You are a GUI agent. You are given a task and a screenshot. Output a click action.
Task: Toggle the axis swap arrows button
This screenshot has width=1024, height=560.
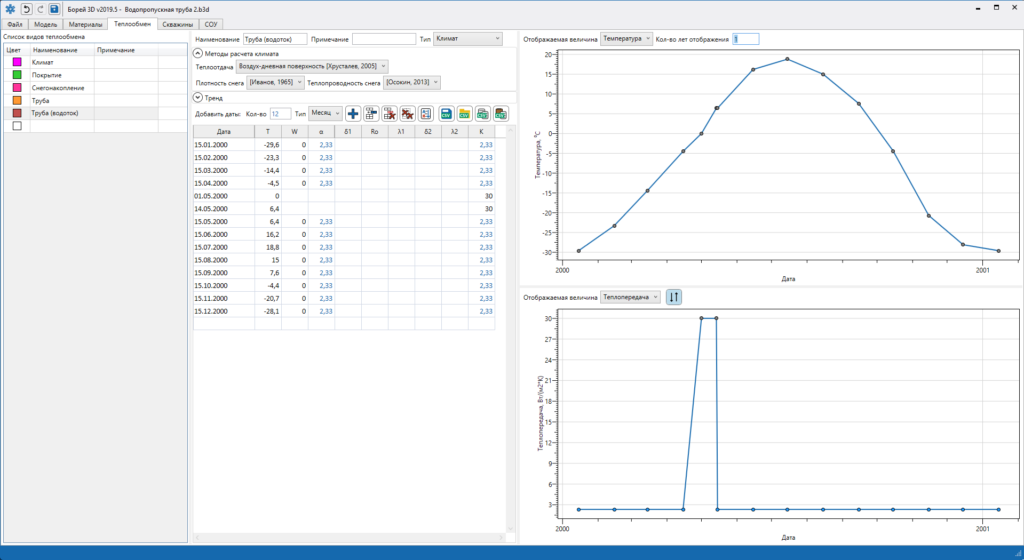674,297
